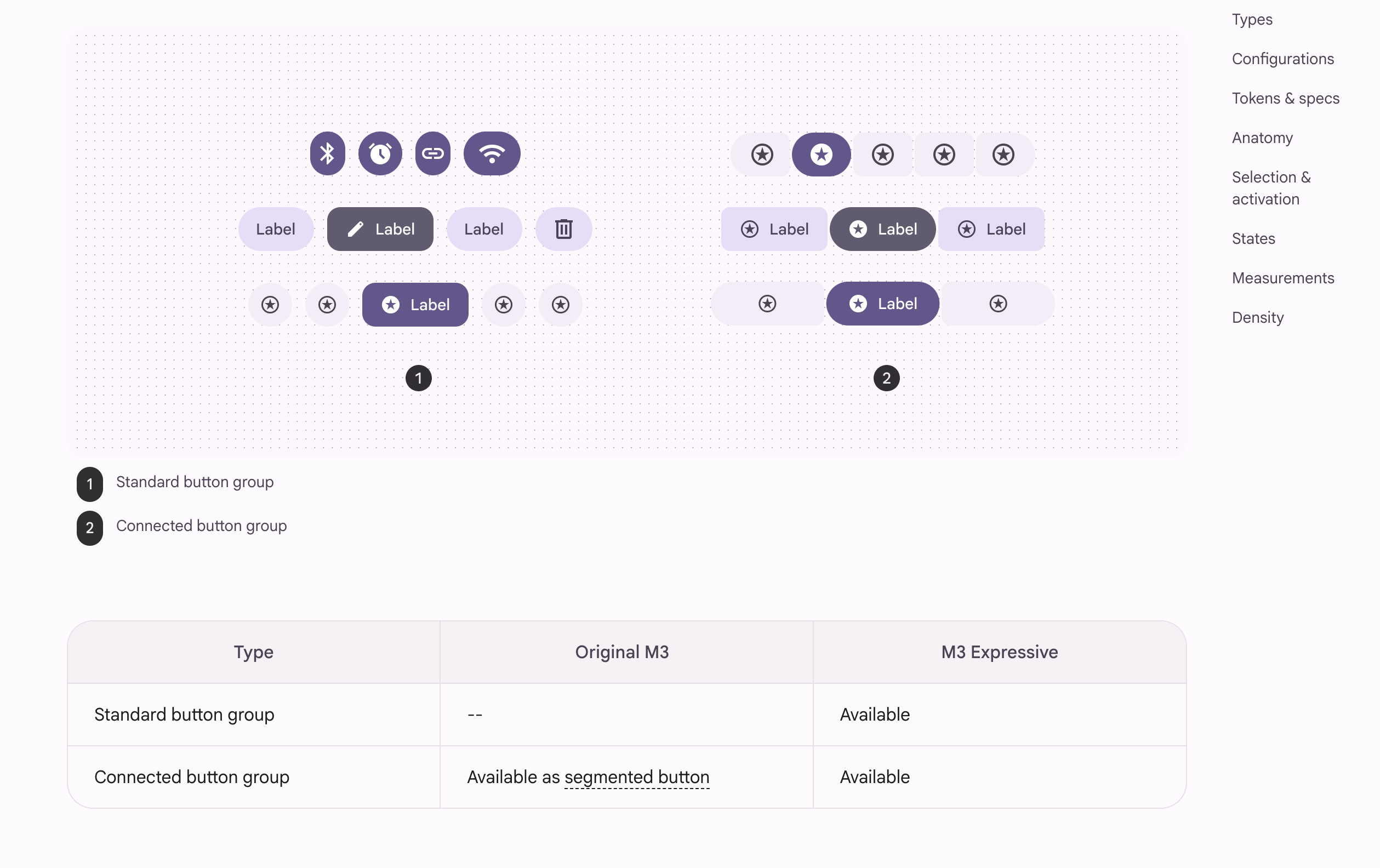
Task: Click the first plain Label button
Action: pyautogui.click(x=276, y=229)
